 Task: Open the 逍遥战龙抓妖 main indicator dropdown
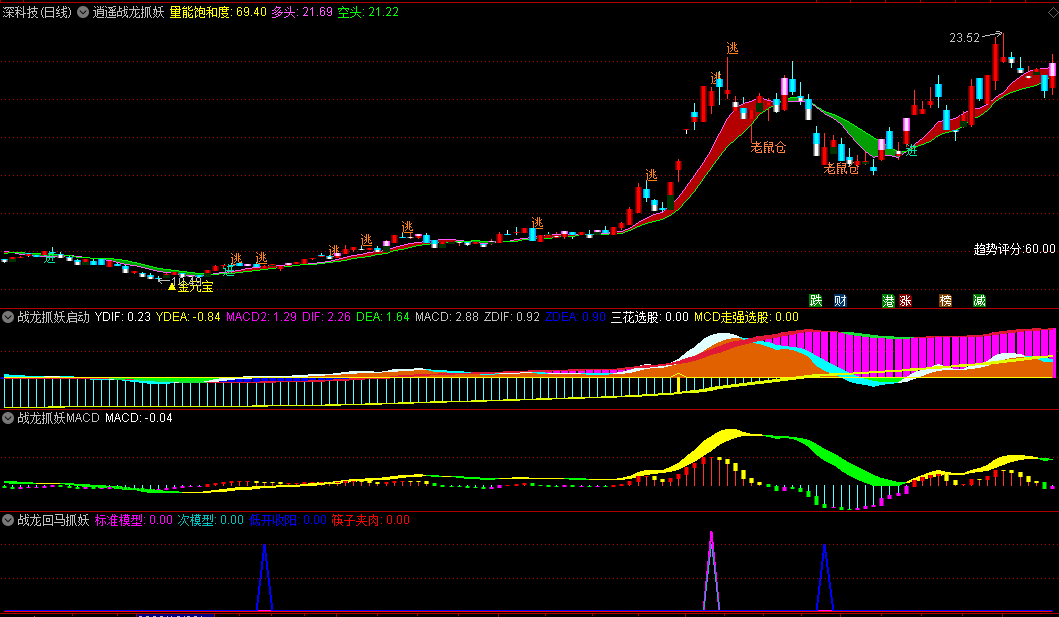pos(83,12)
